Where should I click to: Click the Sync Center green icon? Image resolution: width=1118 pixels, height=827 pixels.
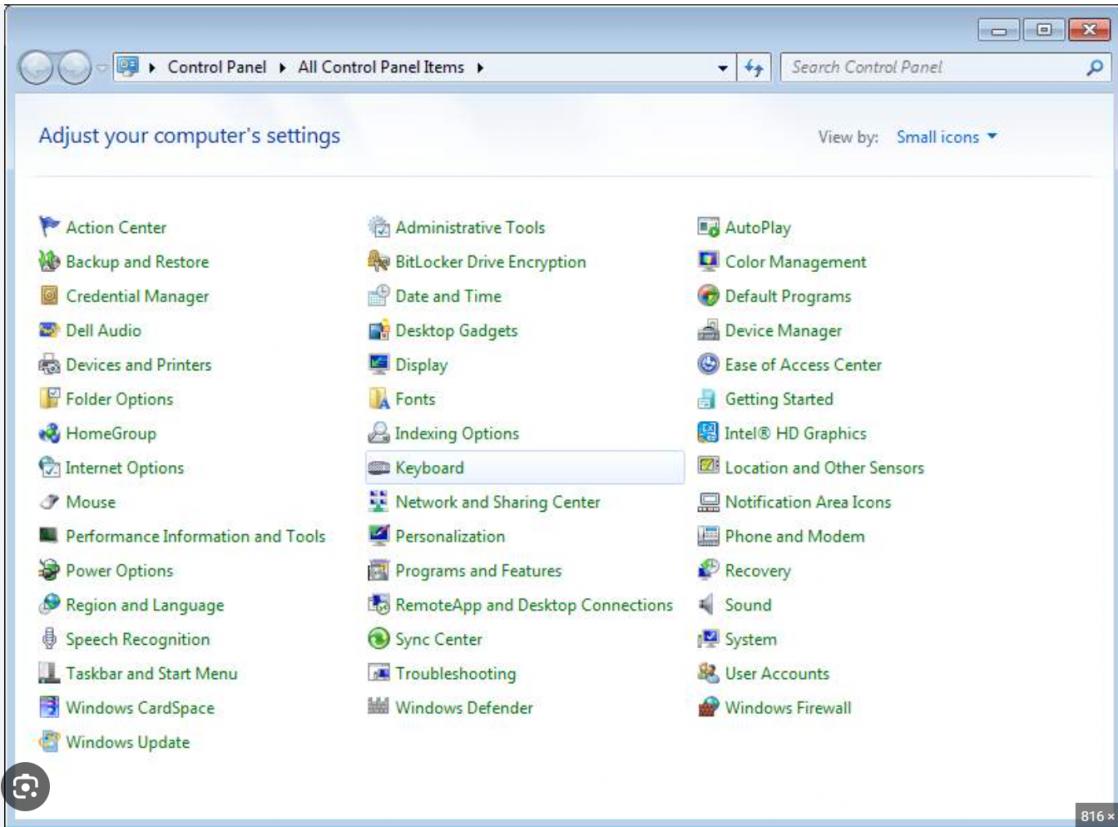(x=379, y=639)
